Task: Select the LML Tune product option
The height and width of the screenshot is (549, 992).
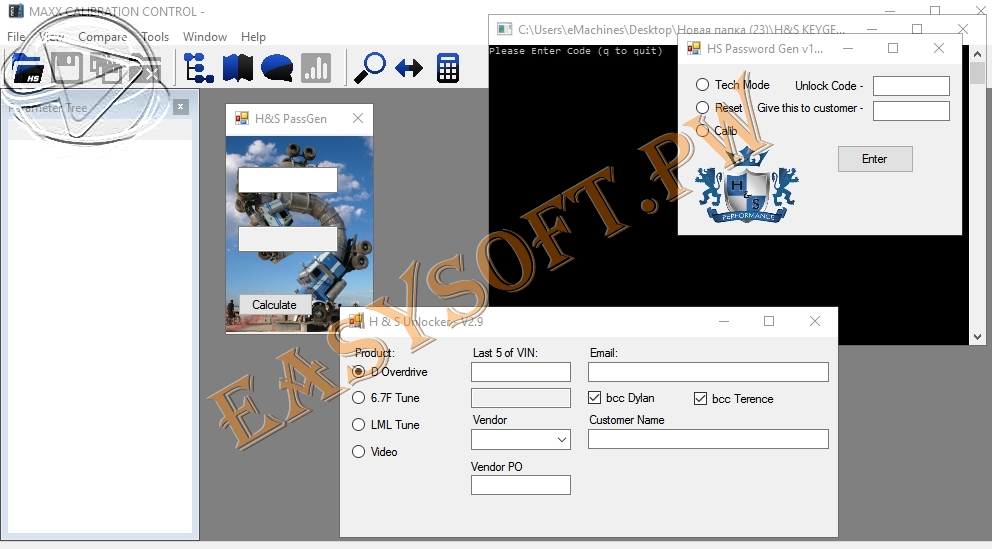Action: click(358, 424)
